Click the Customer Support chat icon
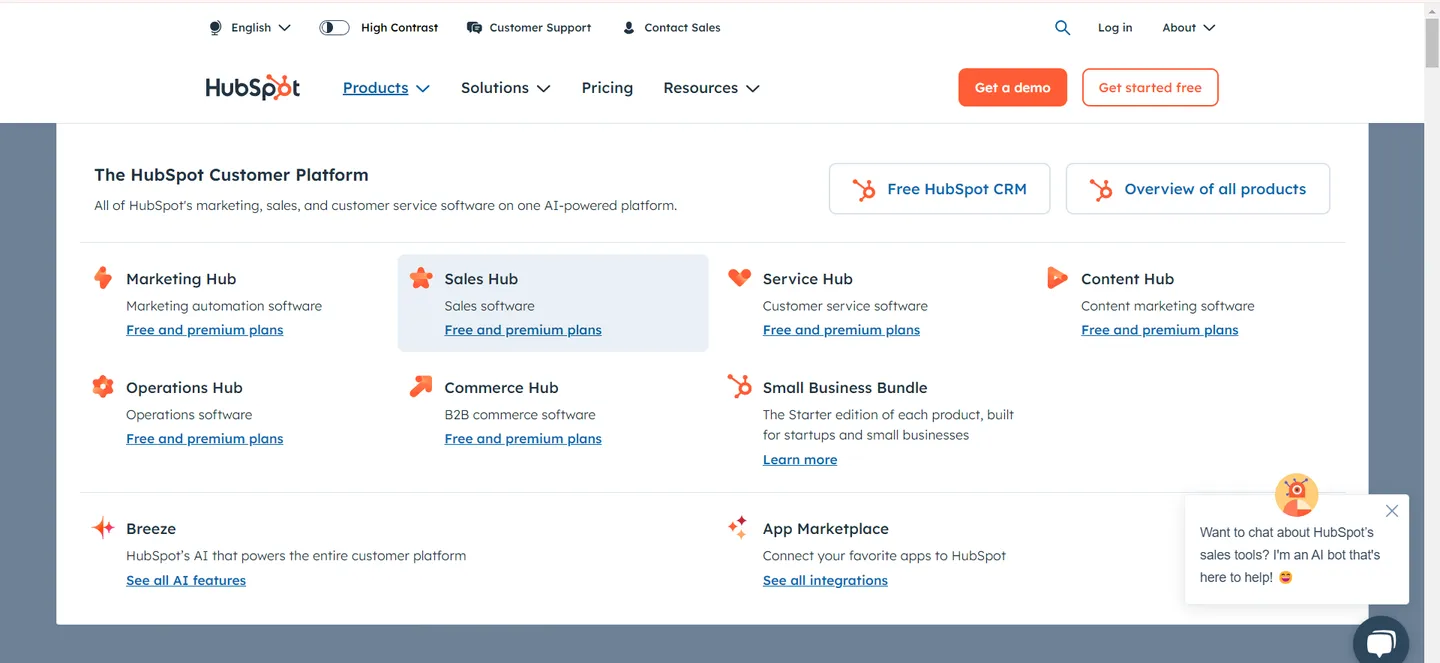Viewport: 1440px width, 663px height. (474, 28)
